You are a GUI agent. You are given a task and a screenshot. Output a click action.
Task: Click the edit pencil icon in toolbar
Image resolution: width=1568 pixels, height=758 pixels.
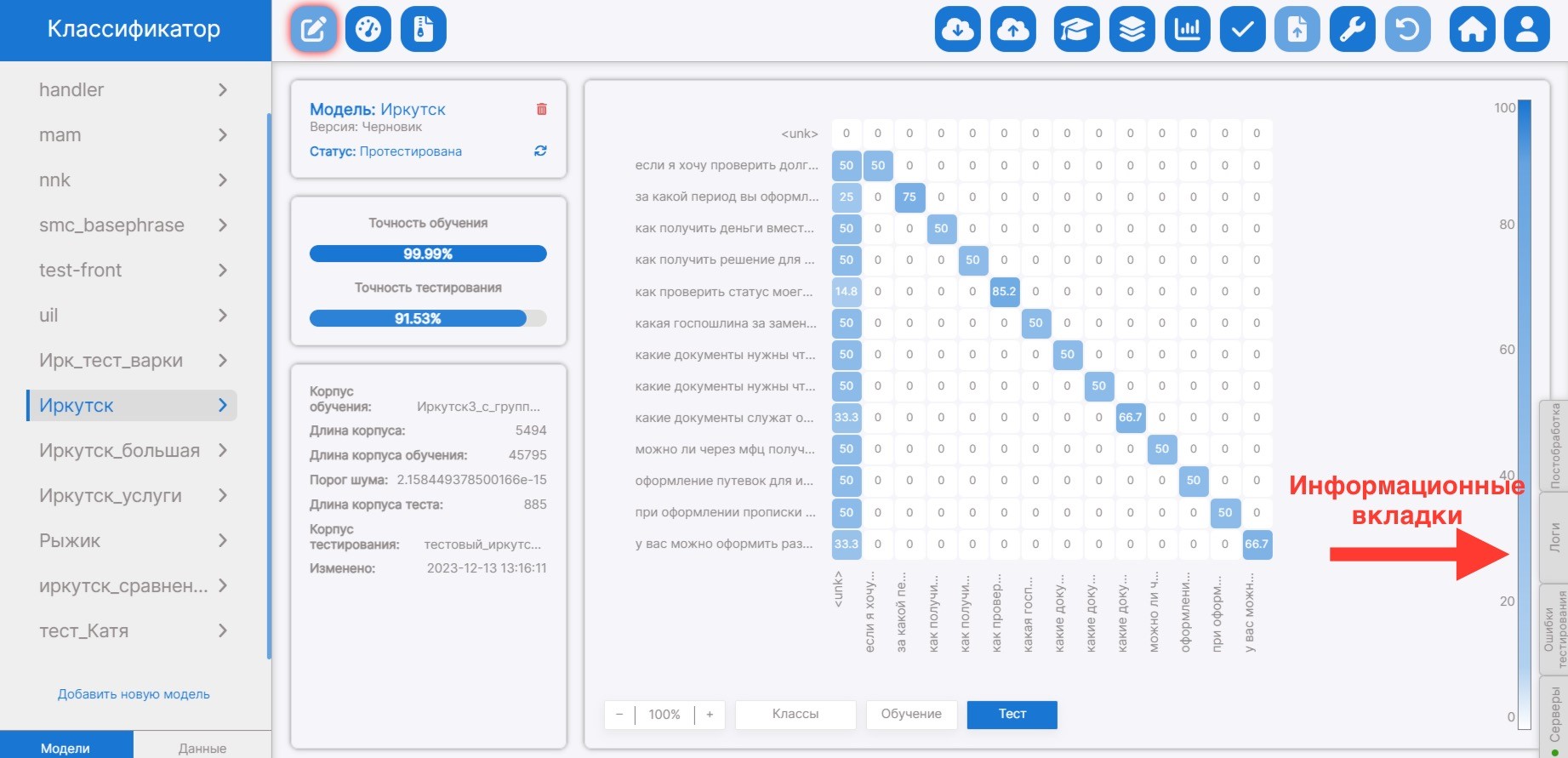pos(313,30)
